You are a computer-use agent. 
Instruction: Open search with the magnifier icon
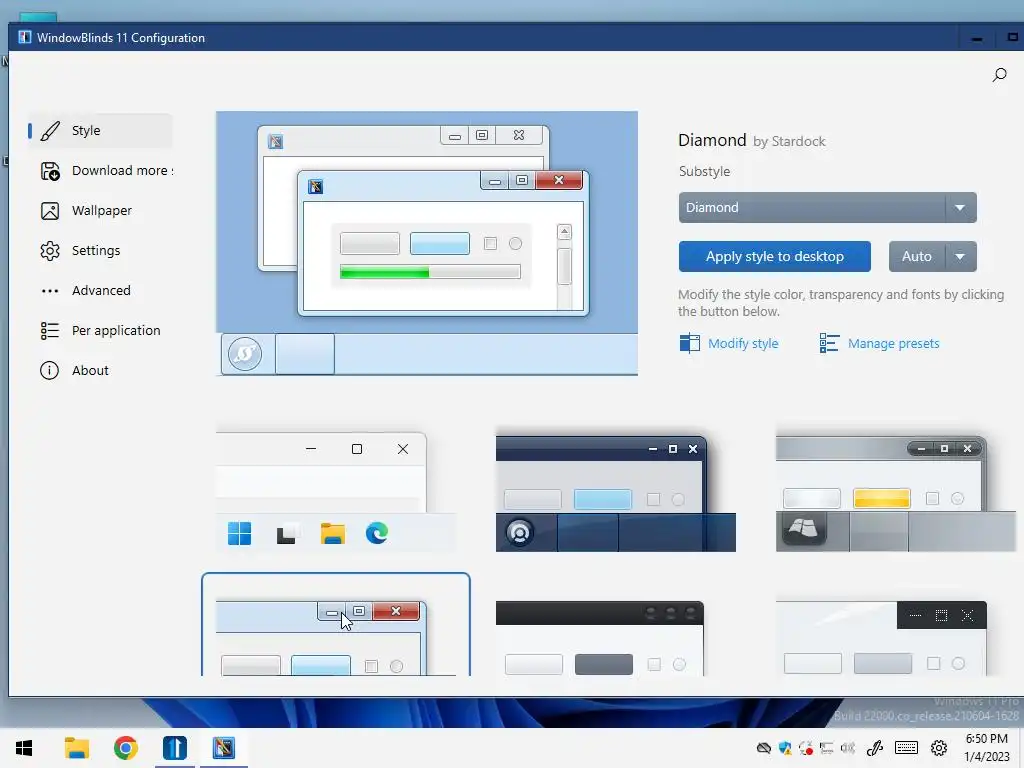click(999, 75)
